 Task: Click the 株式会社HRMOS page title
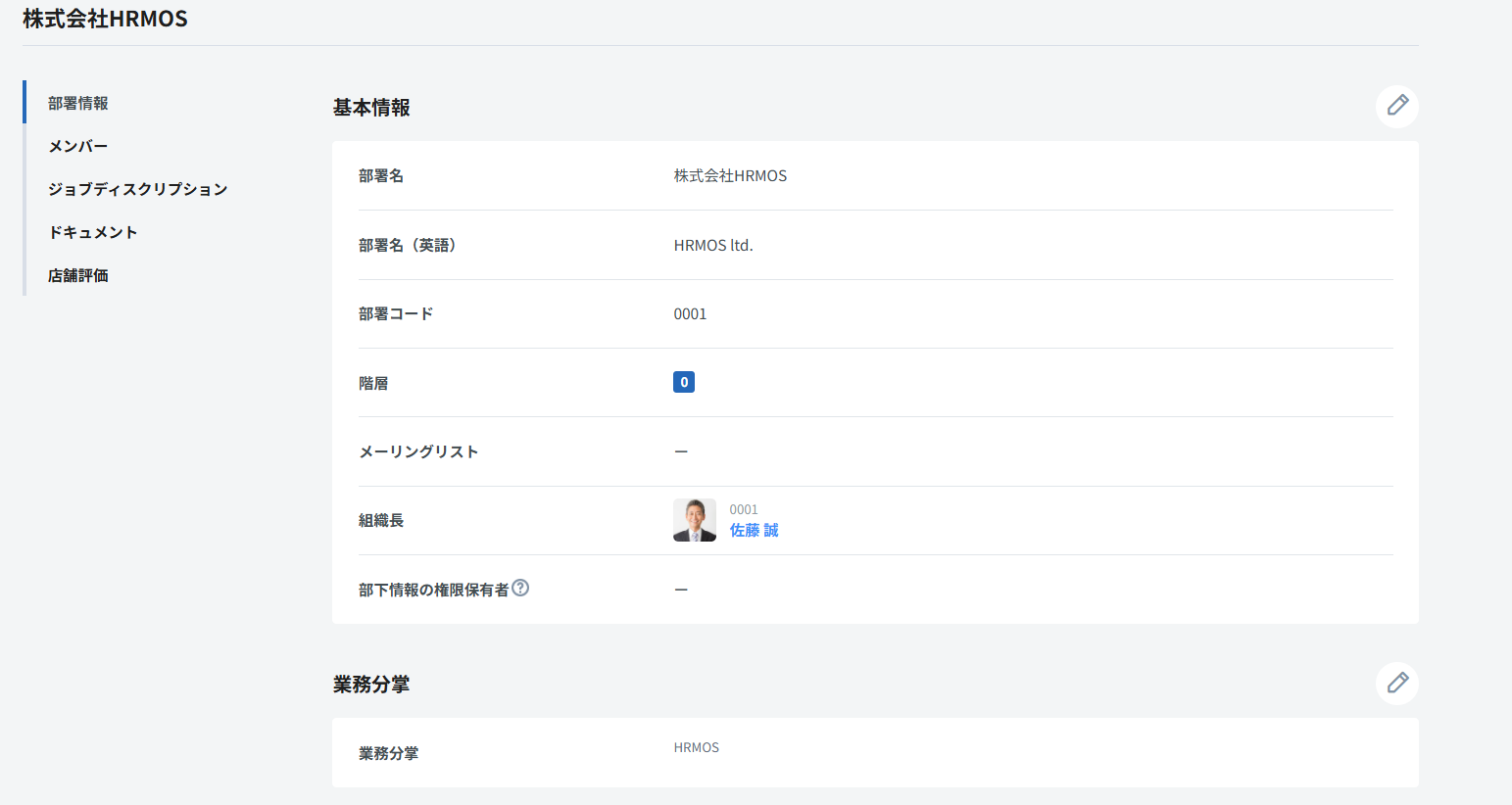point(105,19)
